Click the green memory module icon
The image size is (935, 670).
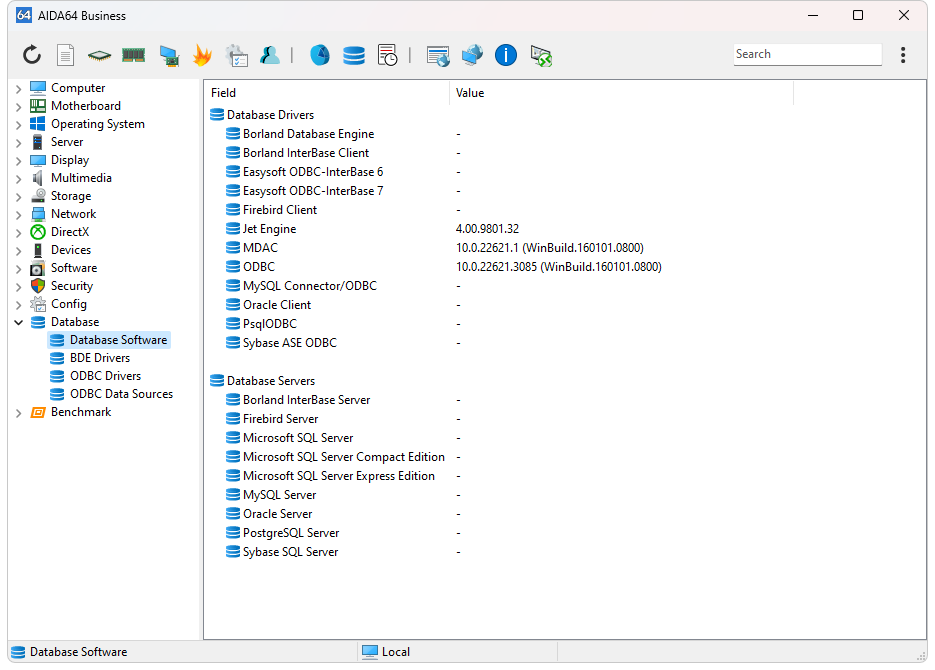pos(134,55)
